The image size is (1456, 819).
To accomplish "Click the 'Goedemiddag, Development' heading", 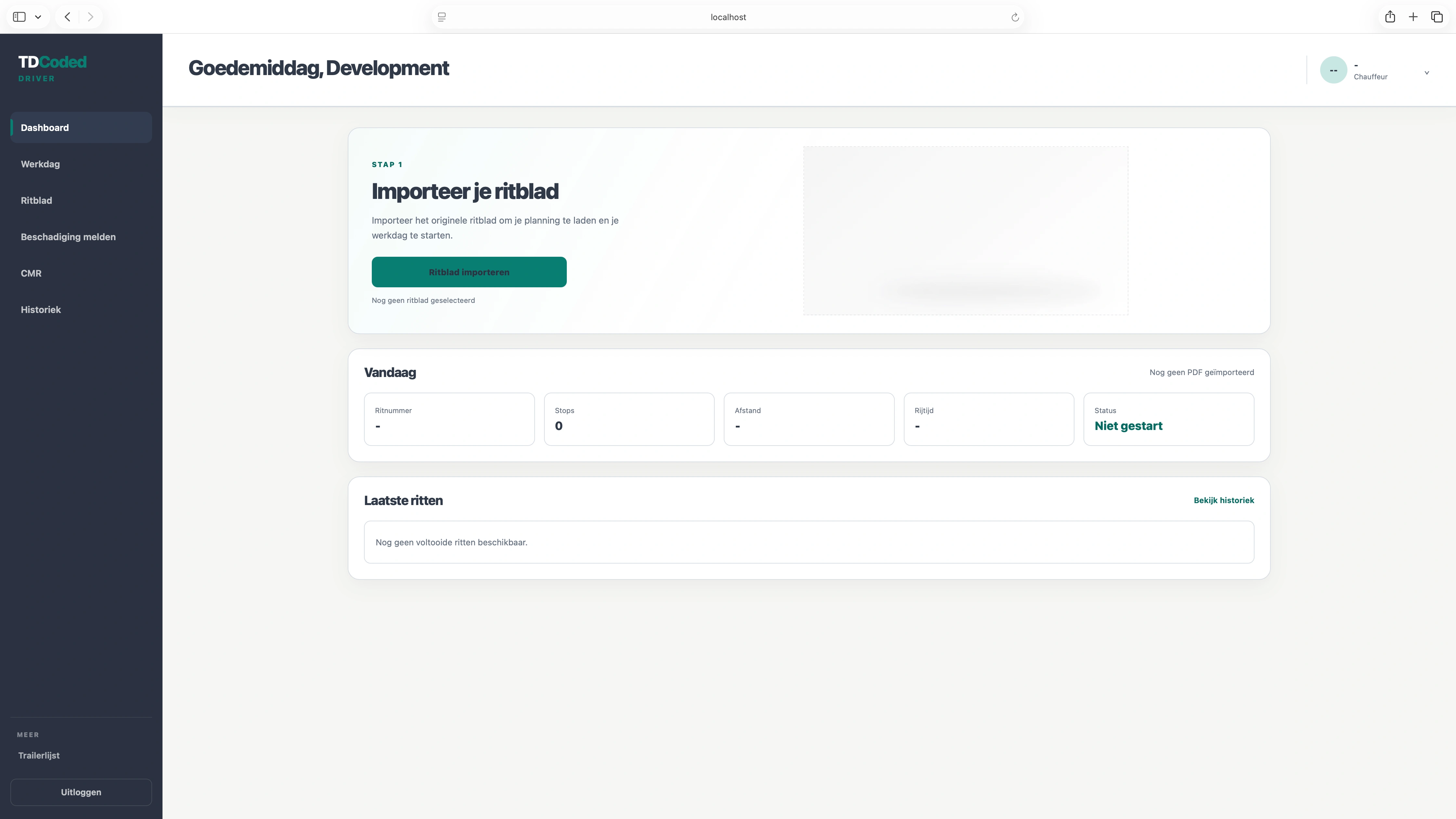I will [319, 68].
